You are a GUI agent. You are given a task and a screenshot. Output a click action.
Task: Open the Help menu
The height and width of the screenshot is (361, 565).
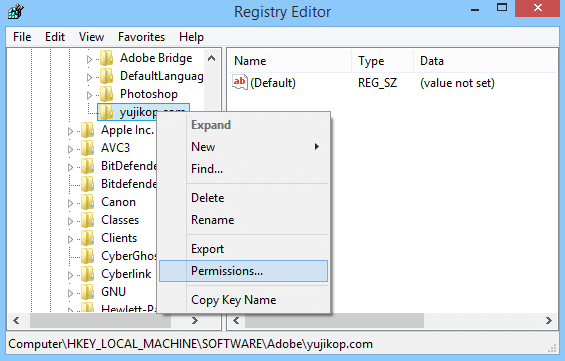pos(191,37)
